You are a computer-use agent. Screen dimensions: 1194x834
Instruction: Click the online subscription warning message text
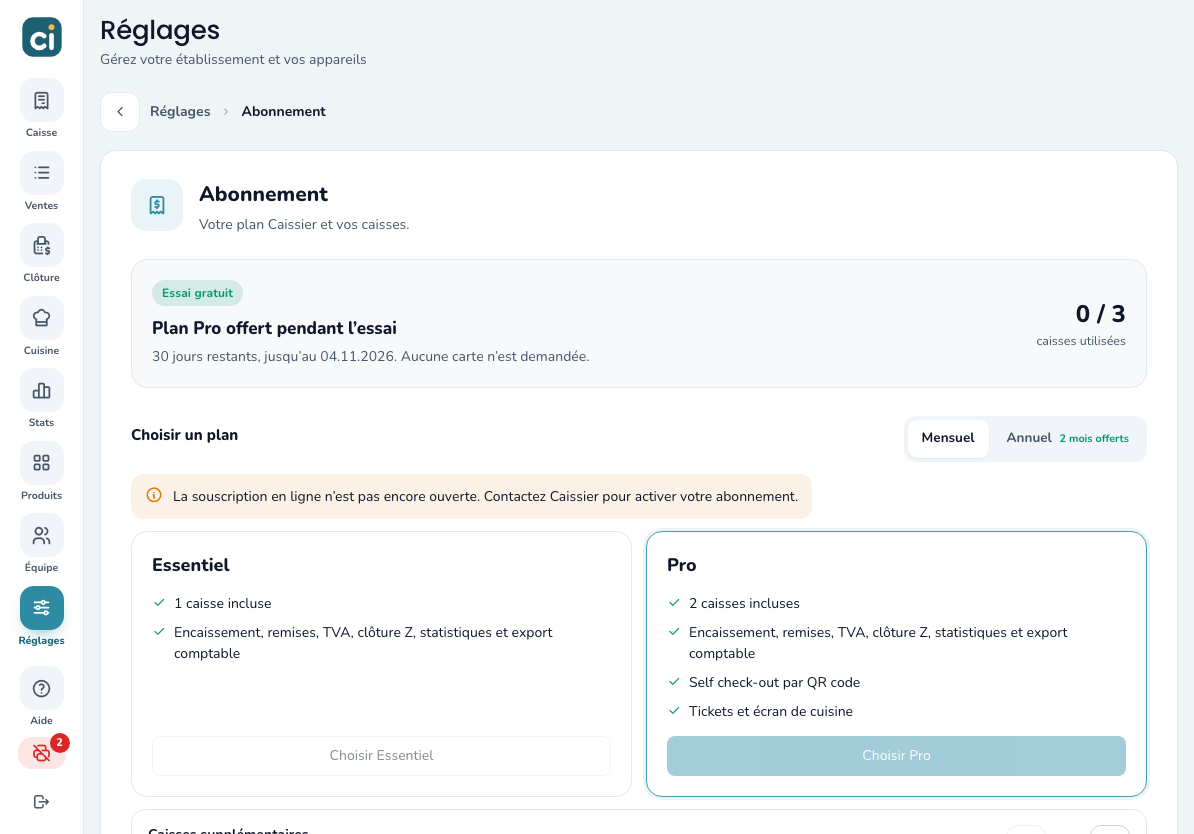click(x=485, y=497)
